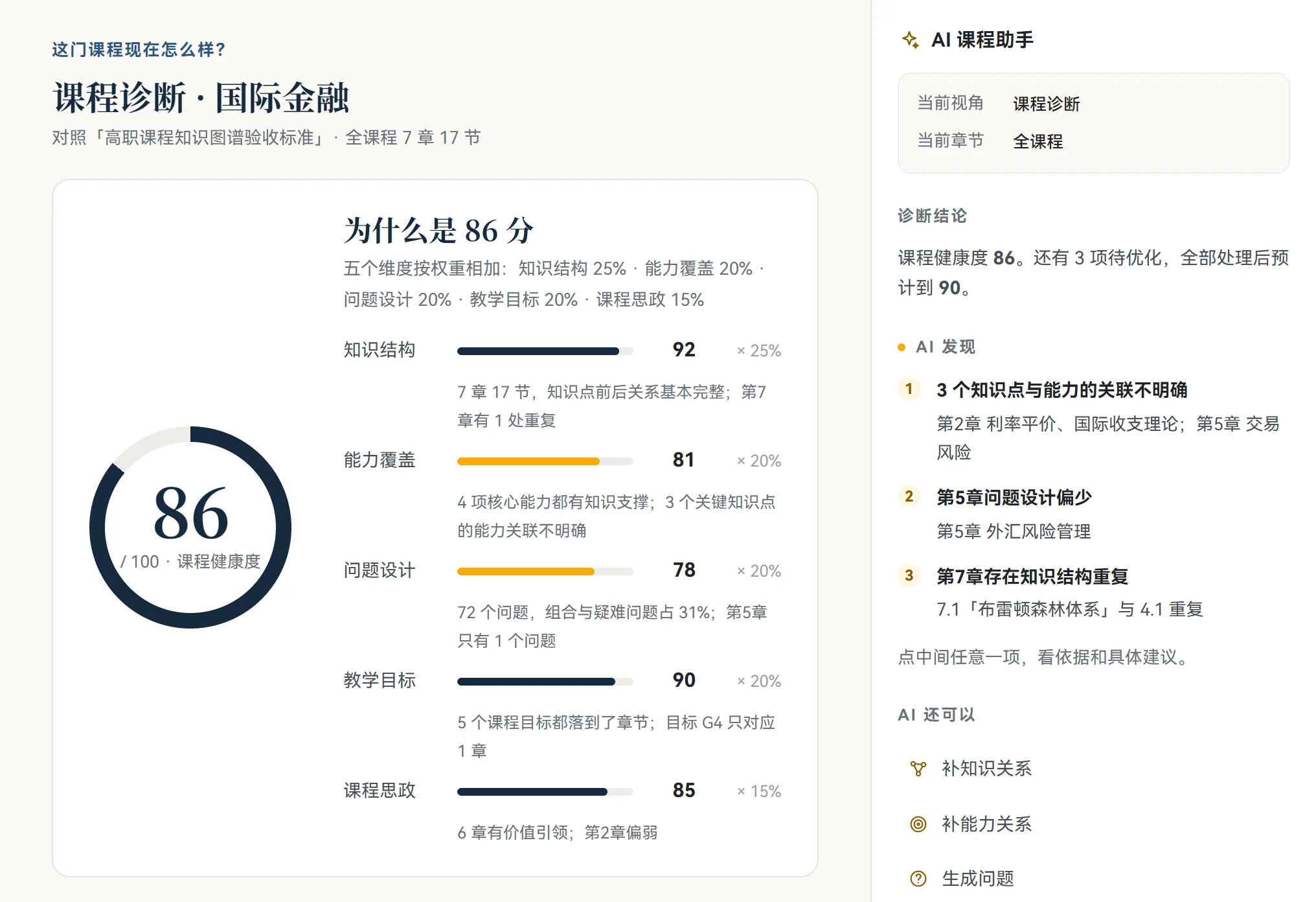Viewport: 1316px width, 902px height.
Task: Click the note 6 章有价值引领；第2章偏弱
Action: pos(557,833)
